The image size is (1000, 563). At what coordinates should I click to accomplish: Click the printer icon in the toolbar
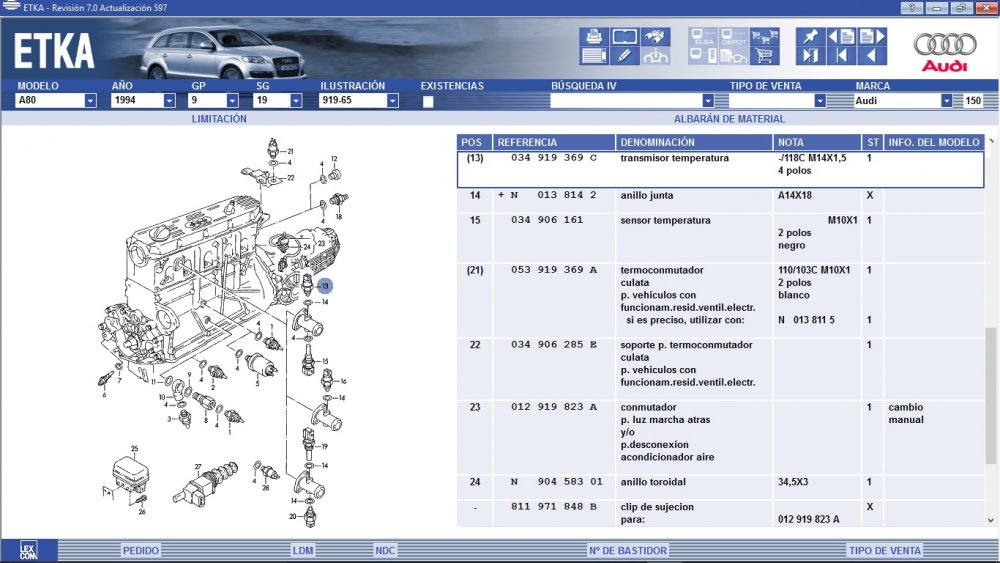tap(594, 37)
